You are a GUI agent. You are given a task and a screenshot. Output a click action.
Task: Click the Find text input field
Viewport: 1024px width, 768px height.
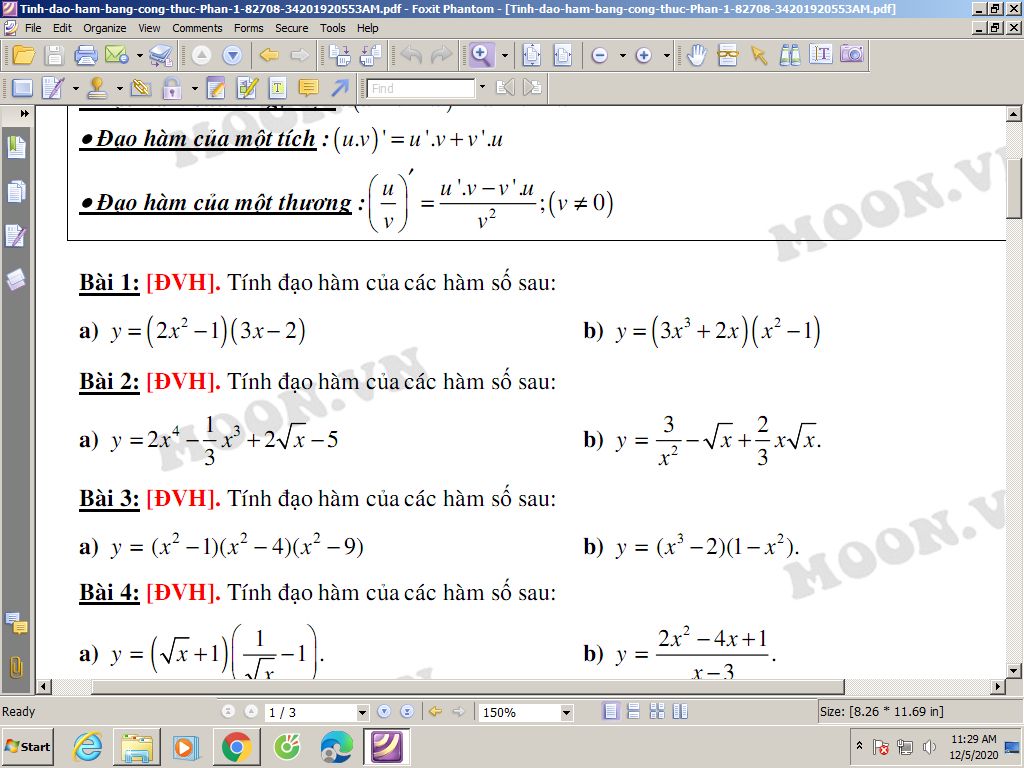click(x=421, y=88)
